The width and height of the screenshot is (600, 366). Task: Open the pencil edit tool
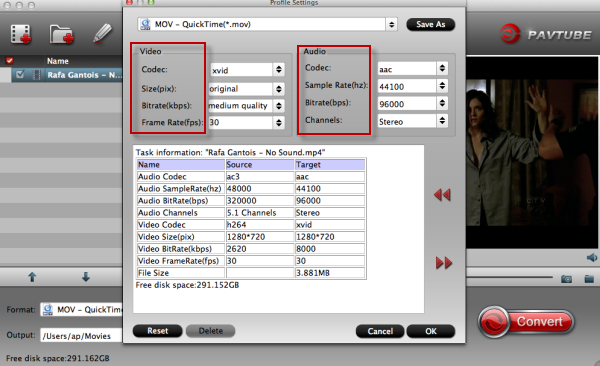pos(102,34)
